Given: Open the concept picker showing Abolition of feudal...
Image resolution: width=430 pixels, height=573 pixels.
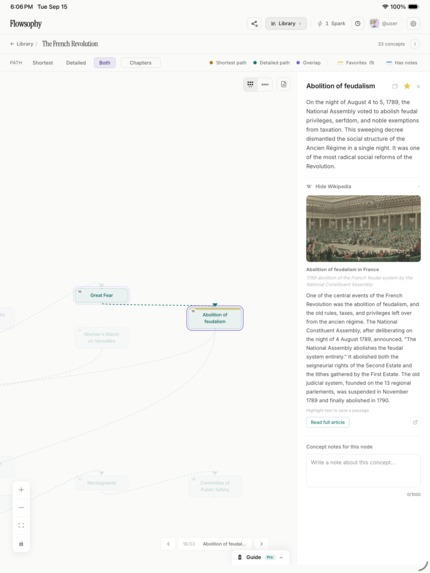Looking at the screenshot, I should click(x=216, y=544).
